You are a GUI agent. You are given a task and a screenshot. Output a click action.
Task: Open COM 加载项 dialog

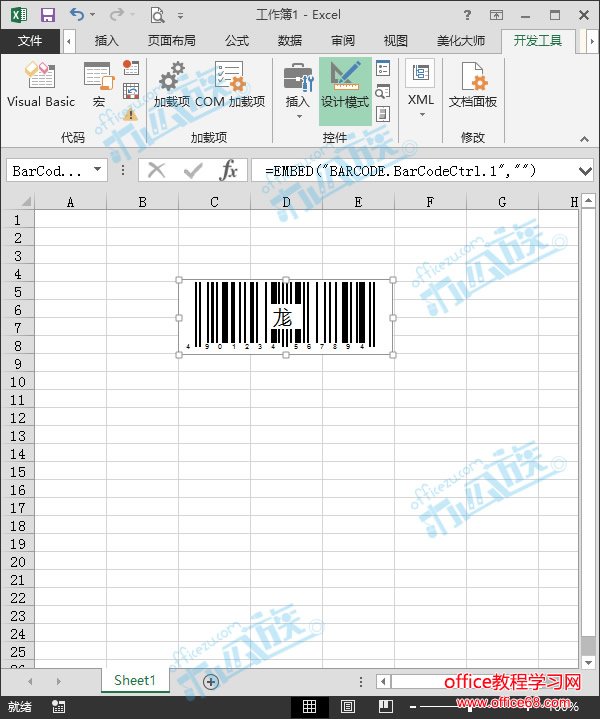click(230, 85)
